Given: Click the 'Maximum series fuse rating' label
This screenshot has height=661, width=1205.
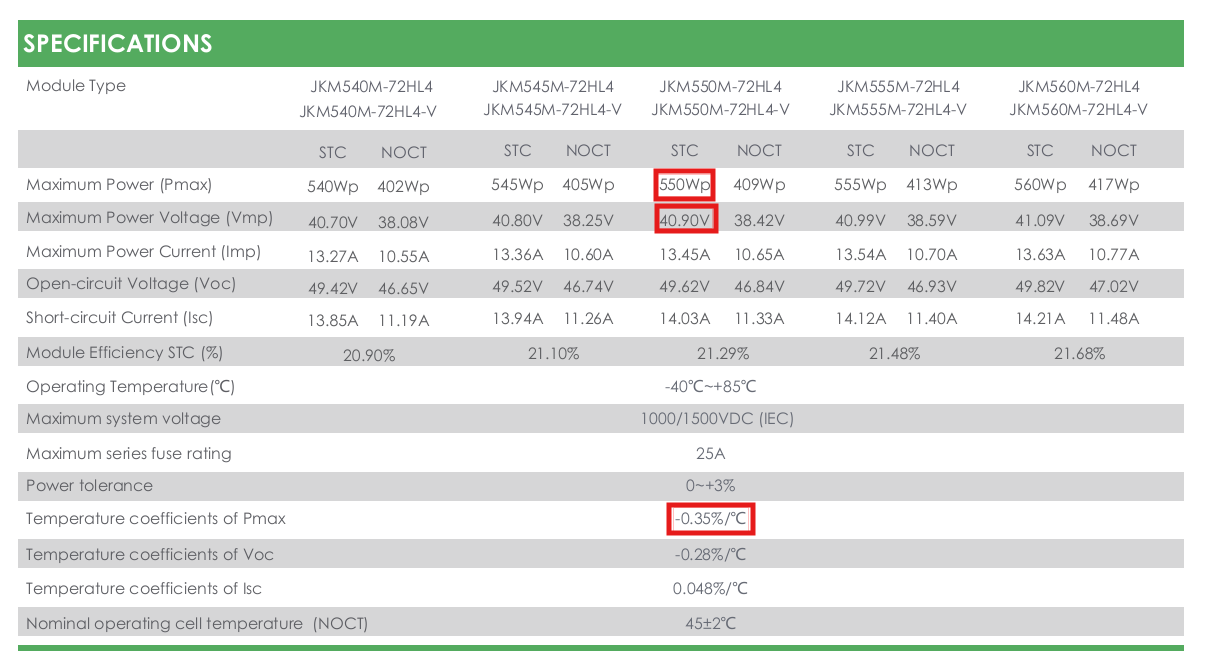Looking at the screenshot, I should pos(129,454).
